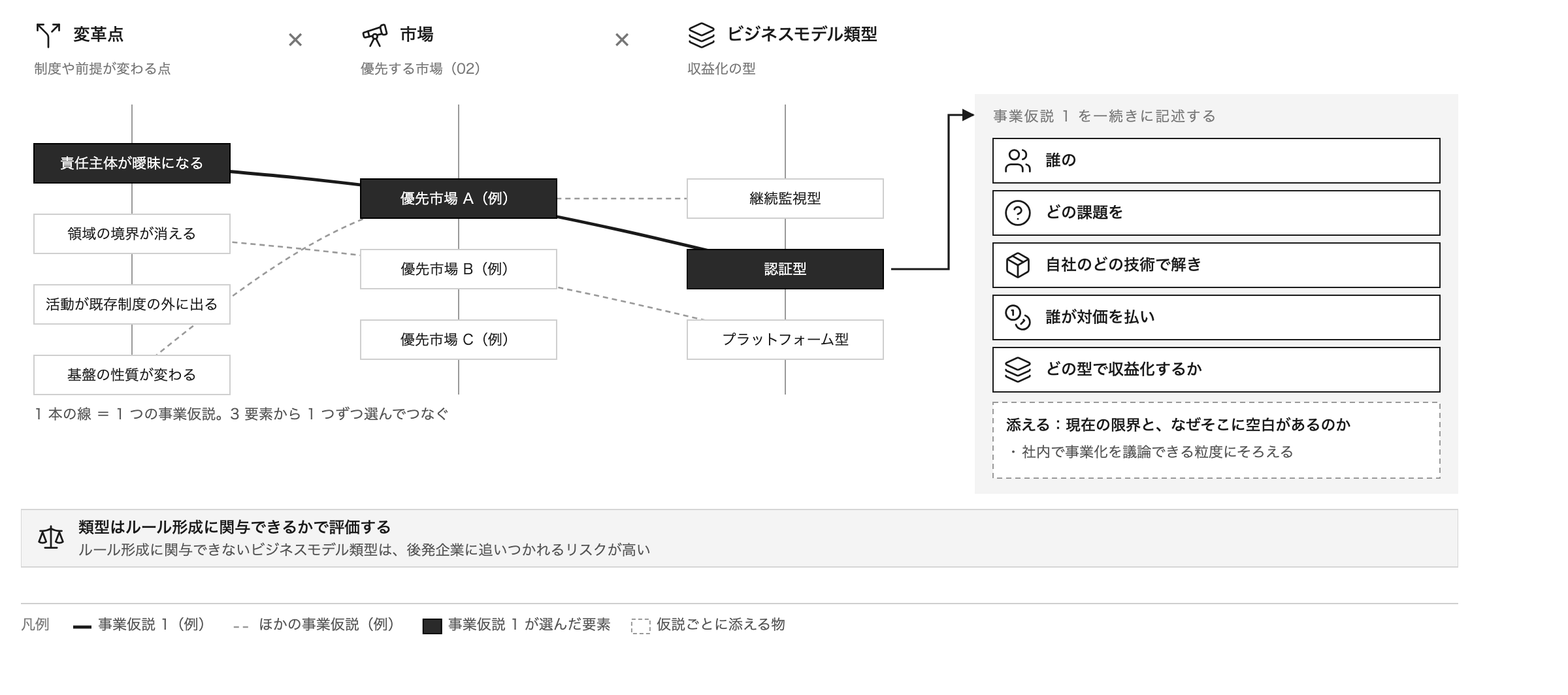This screenshot has height=695, width=1568.
Task: Click the どの型で収益化するか field box
Action: coord(1217,370)
